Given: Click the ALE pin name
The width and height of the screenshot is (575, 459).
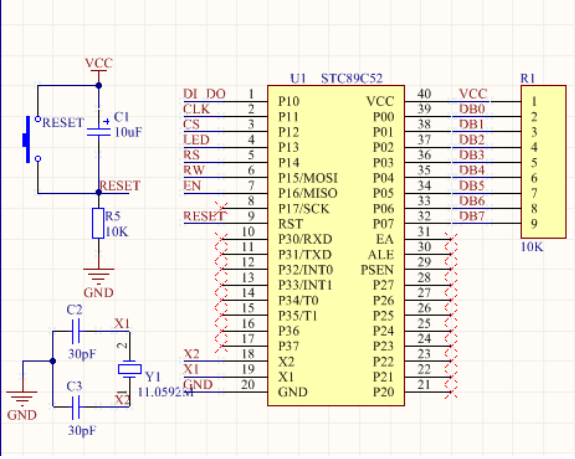Looking at the screenshot, I should tap(381, 255).
